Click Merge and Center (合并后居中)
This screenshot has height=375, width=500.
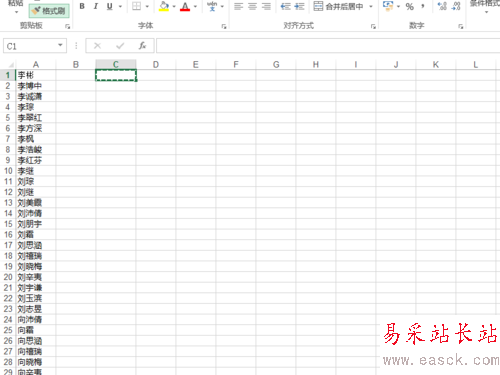pos(338,6)
